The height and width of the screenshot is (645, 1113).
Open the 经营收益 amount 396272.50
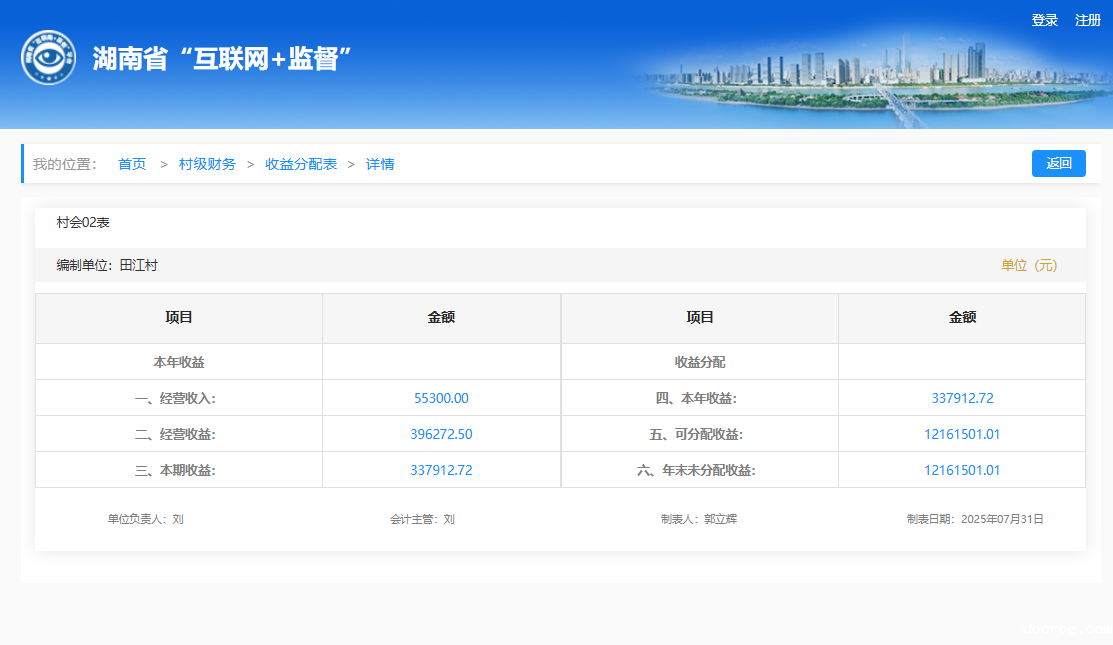click(x=441, y=434)
